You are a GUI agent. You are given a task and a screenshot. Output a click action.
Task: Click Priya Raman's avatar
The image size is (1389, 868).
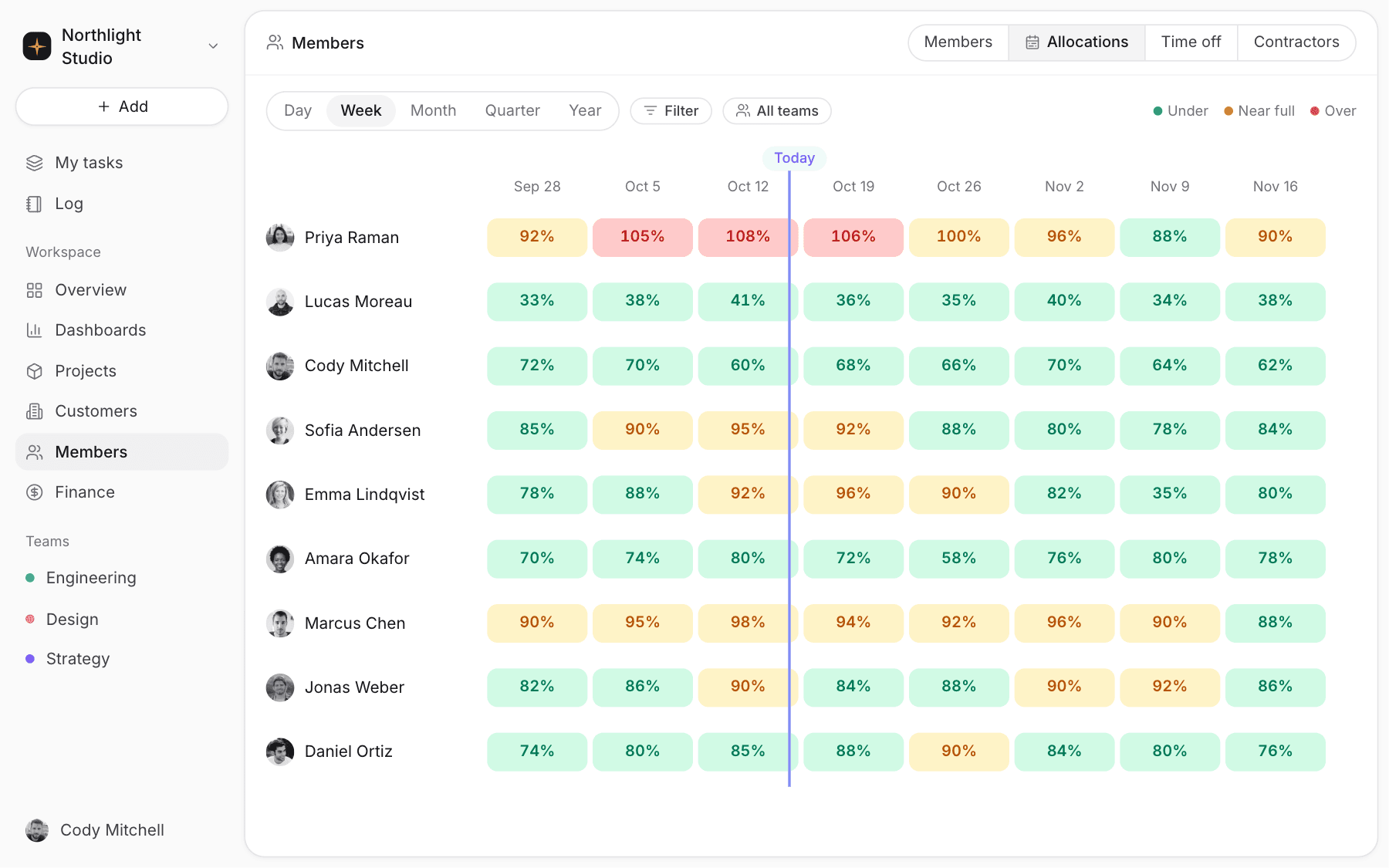tap(280, 238)
